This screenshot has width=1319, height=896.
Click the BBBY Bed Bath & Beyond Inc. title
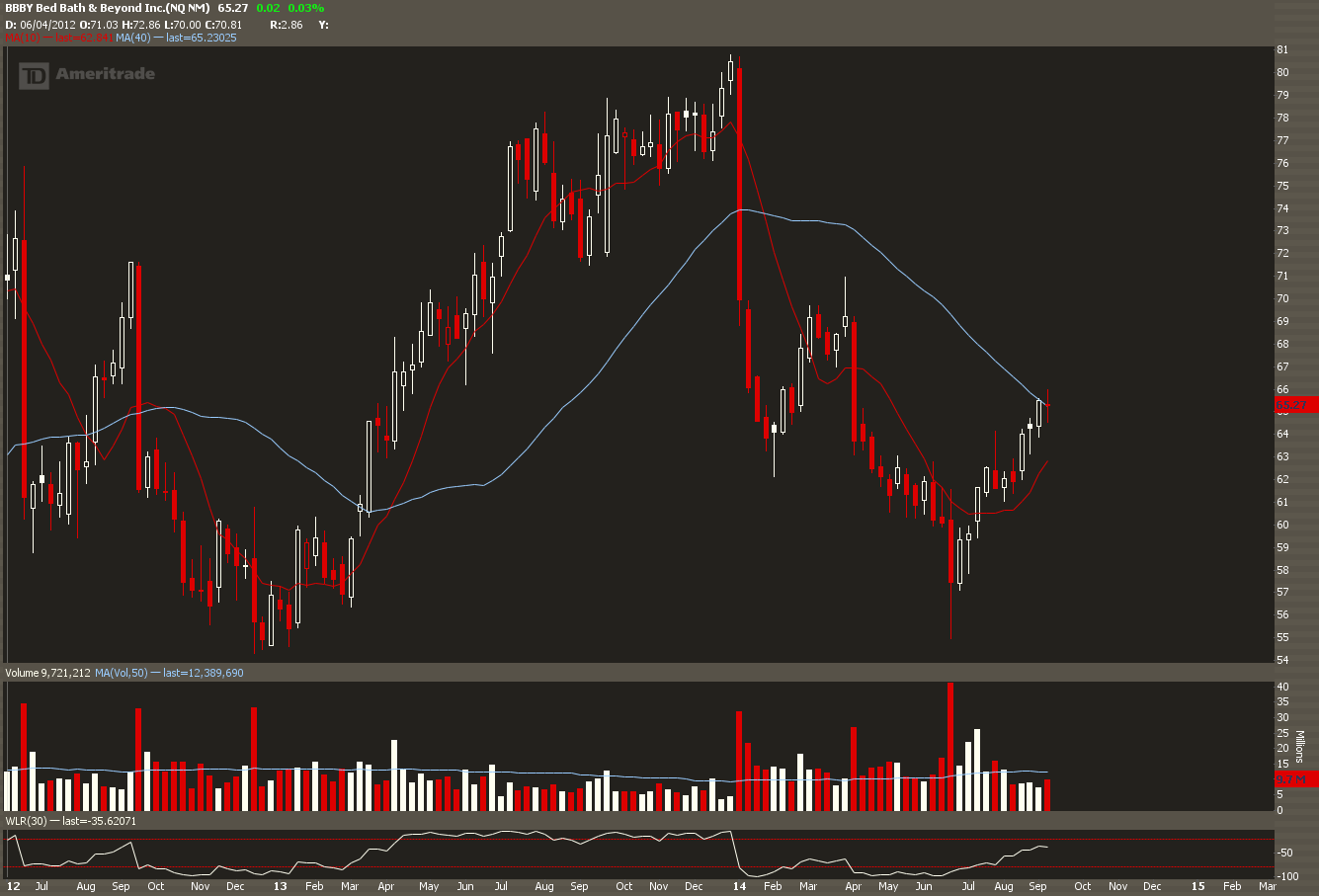tap(107, 8)
